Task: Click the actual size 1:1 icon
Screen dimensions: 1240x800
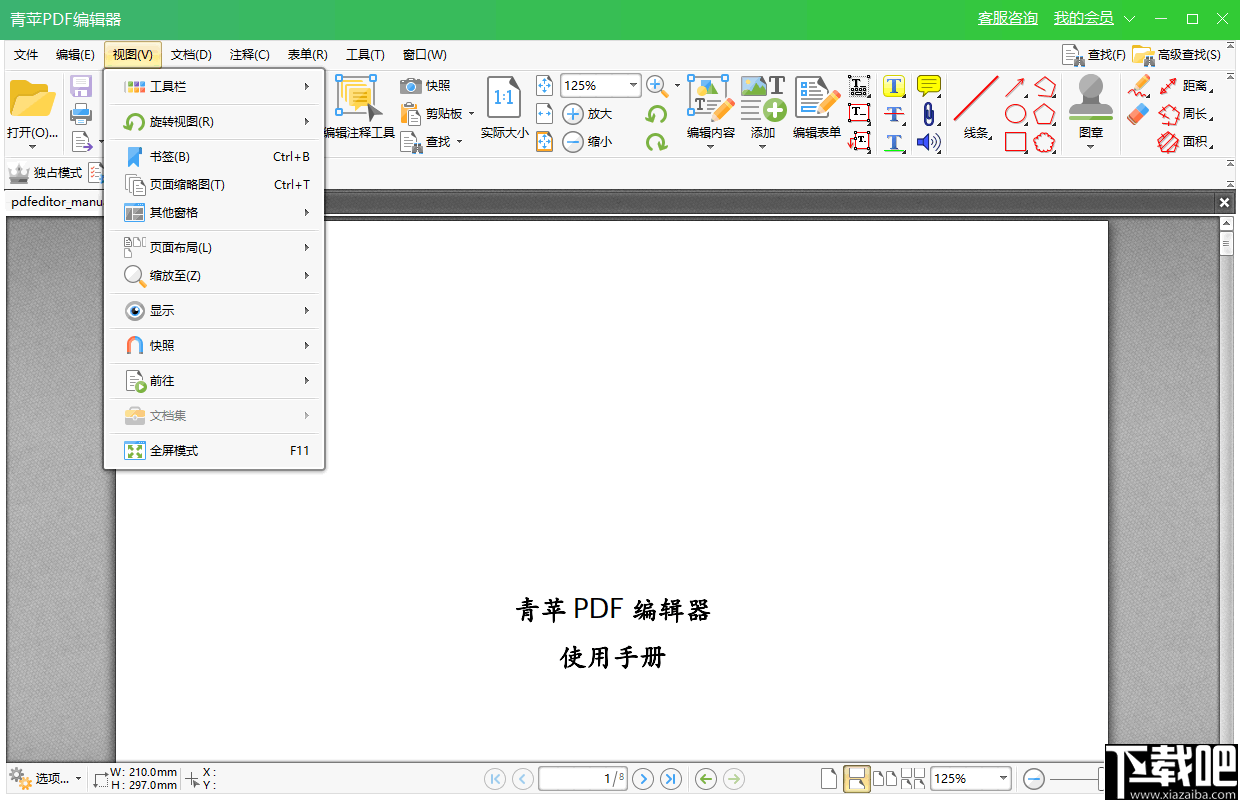Action: (503, 97)
